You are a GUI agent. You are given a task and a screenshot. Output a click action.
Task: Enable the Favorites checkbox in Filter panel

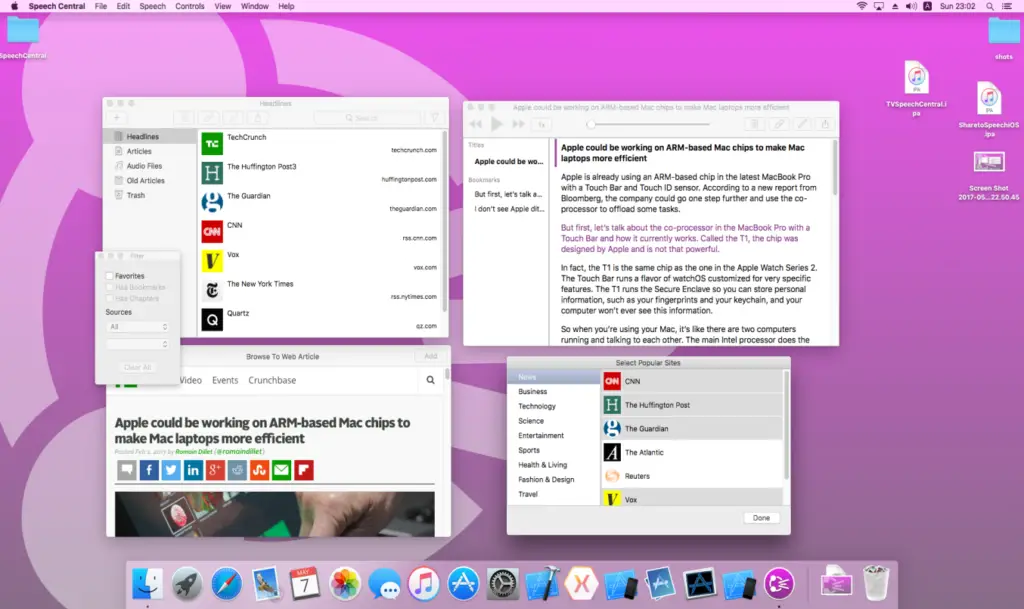pyautogui.click(x=110, y=276)
